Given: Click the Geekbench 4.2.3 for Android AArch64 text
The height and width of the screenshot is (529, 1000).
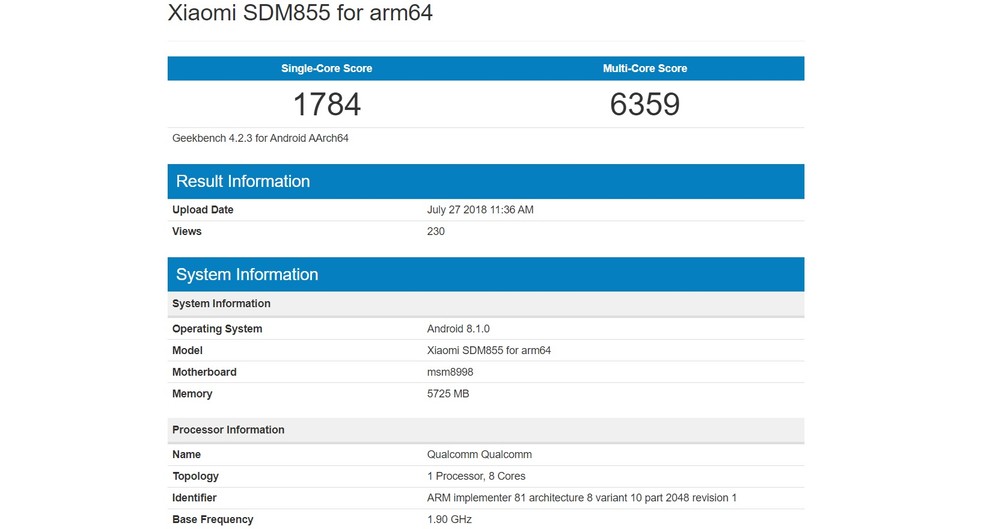Looking at the screenshot, I should tap(260, 138).
